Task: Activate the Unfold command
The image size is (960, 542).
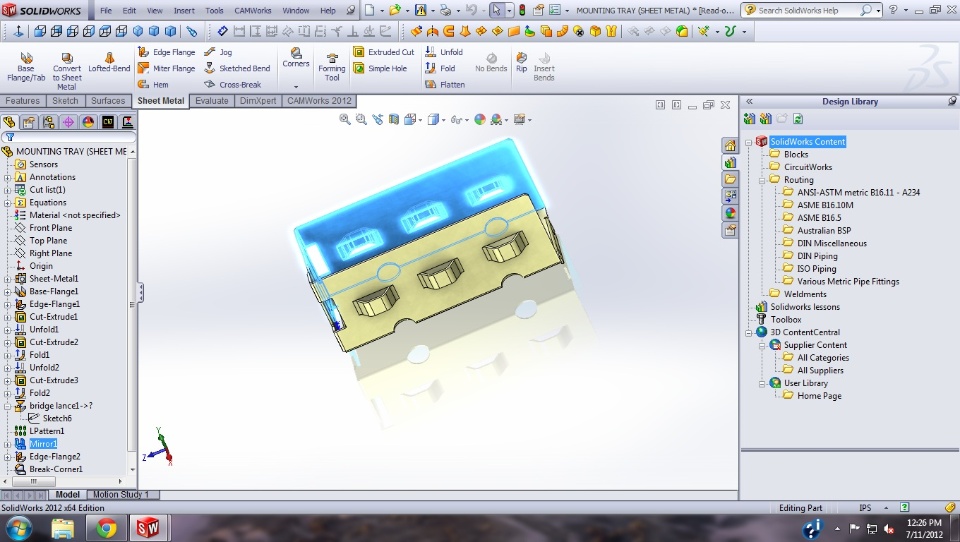Action: tap(444, 52)
